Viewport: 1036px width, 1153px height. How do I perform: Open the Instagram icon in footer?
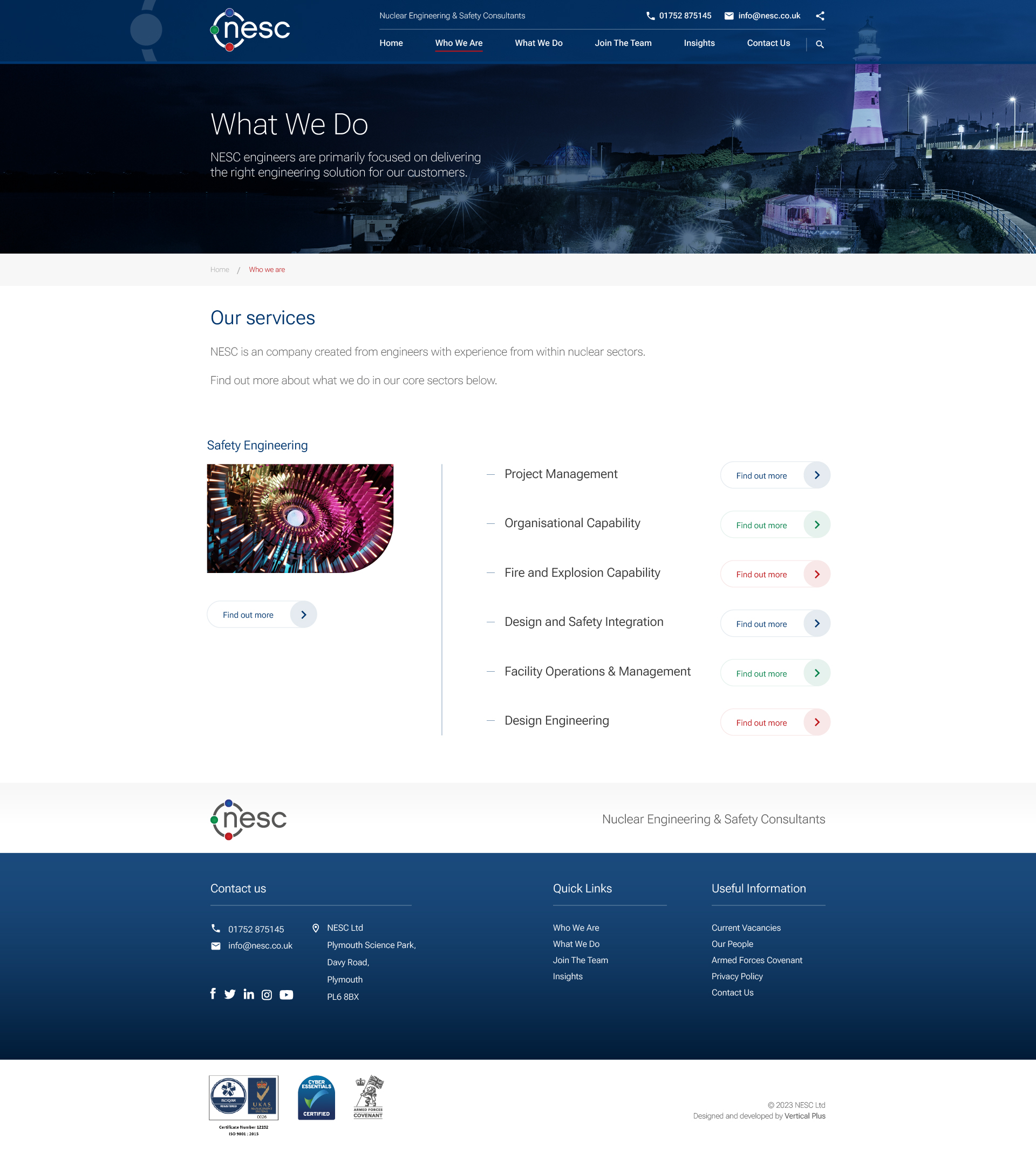[x=267, y=995]
